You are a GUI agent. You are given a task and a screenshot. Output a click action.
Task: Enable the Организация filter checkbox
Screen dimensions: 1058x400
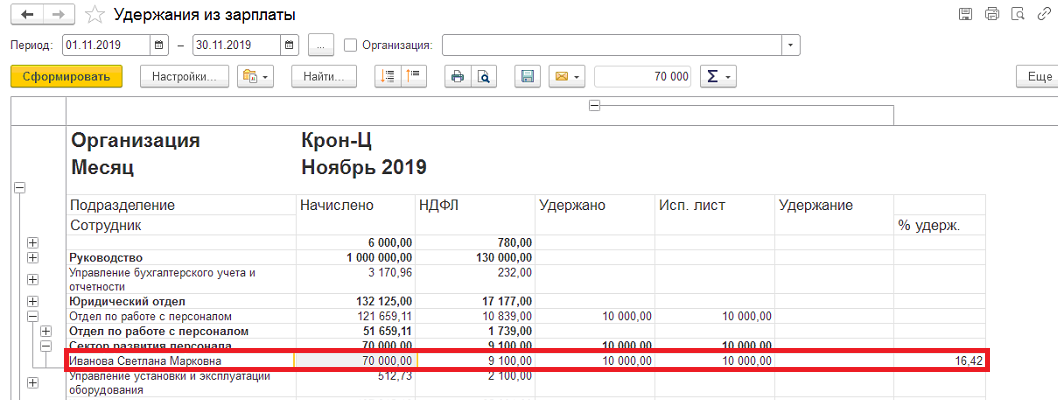(x=350, y=45)
